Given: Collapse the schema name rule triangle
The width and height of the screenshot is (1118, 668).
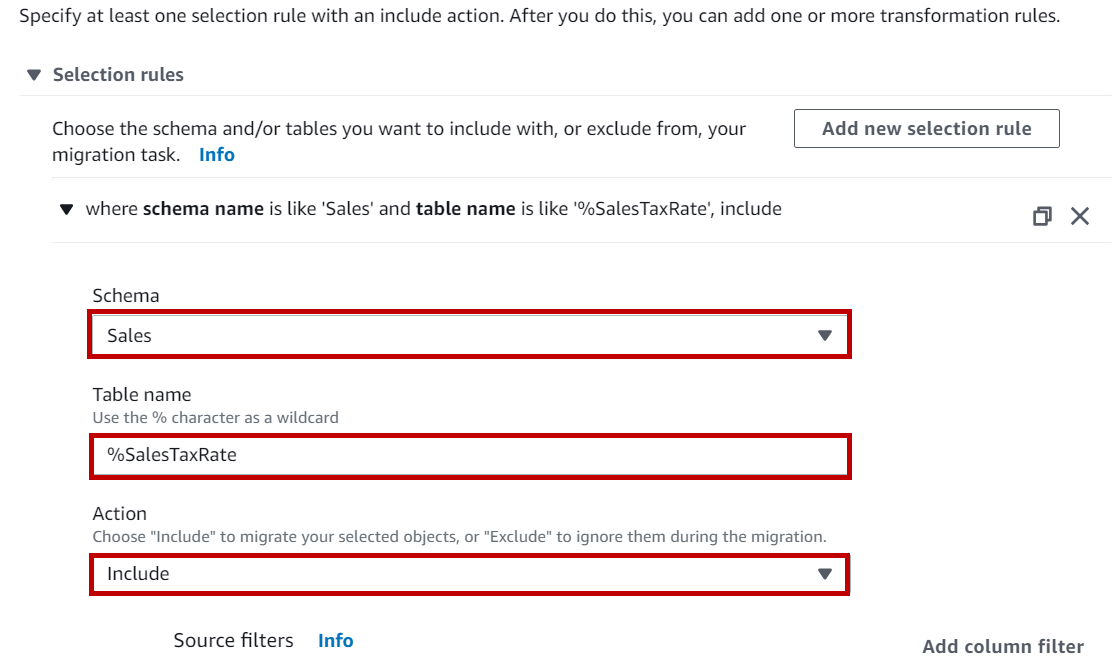Looking at the screenshot, I should click(67, 210).
